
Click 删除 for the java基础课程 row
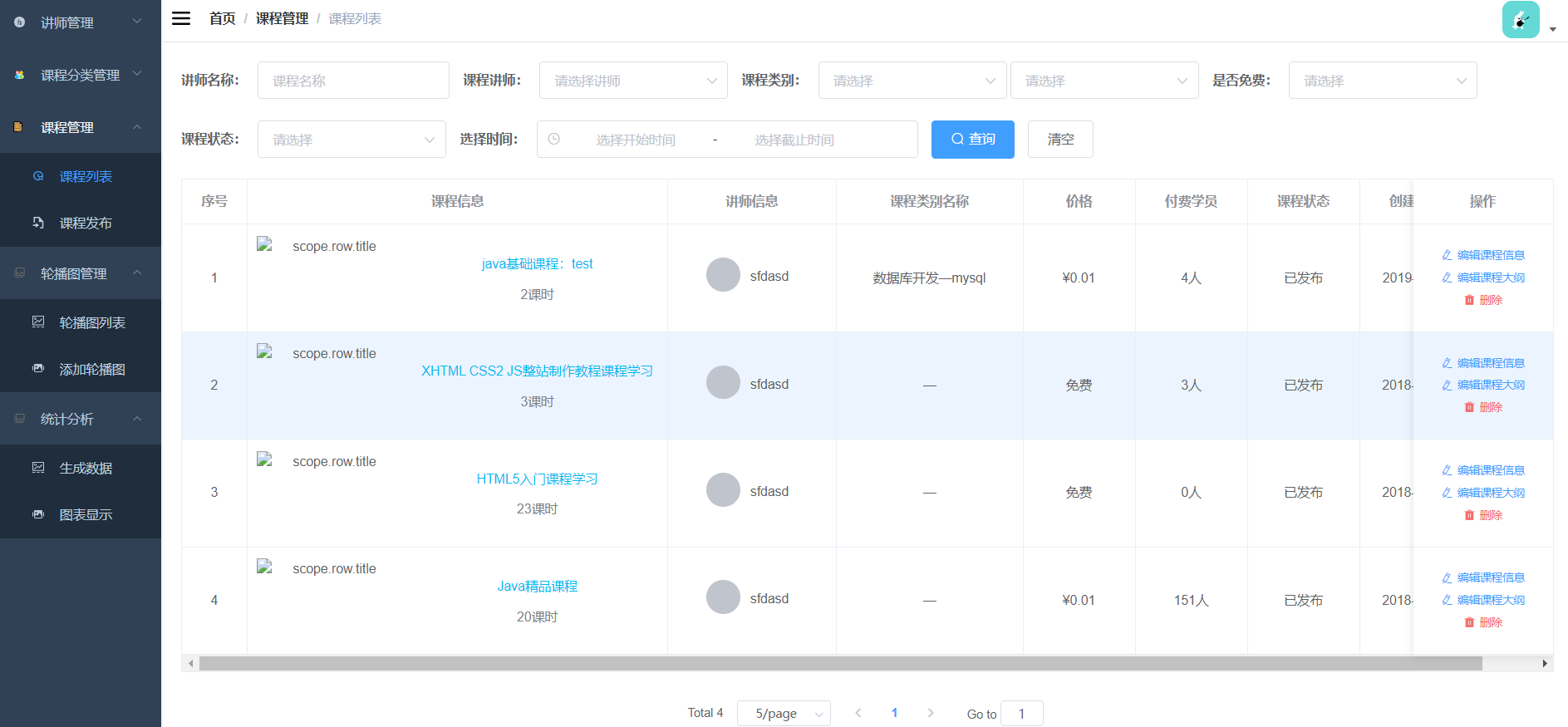[1483, 300]
